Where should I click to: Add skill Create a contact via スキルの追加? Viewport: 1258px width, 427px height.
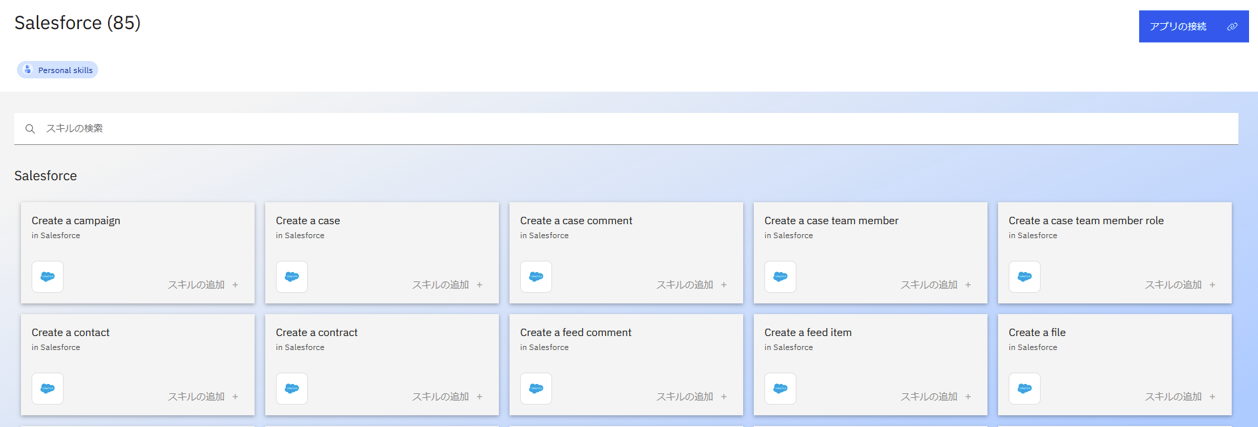204,397
